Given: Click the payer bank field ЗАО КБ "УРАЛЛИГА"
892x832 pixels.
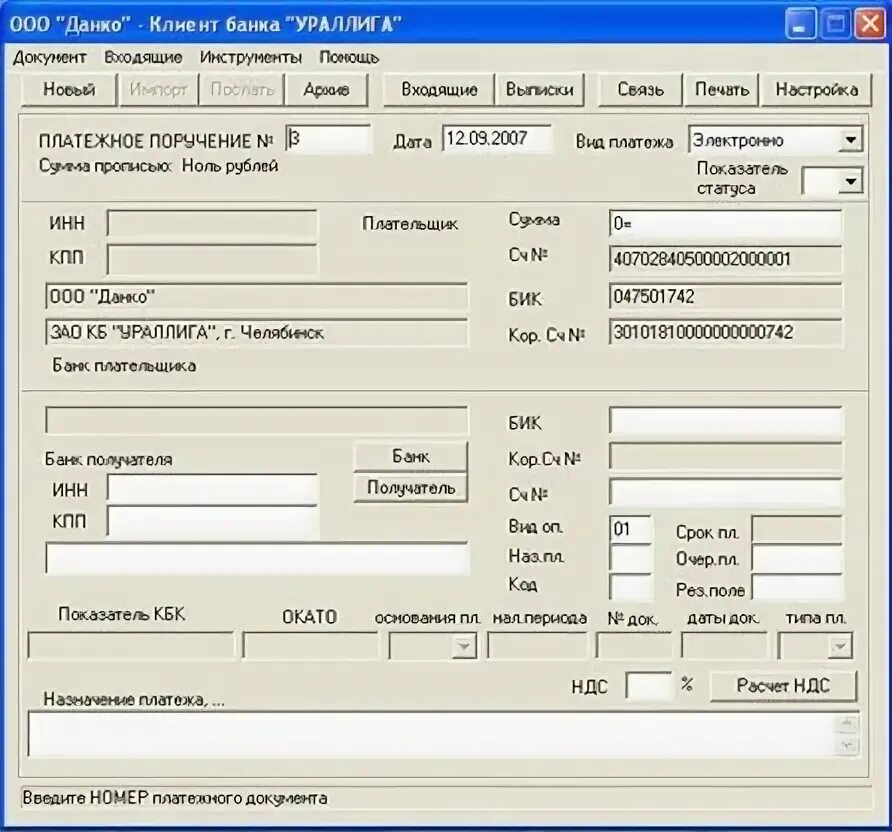Looking at the screenshot, I should (257, 333).
